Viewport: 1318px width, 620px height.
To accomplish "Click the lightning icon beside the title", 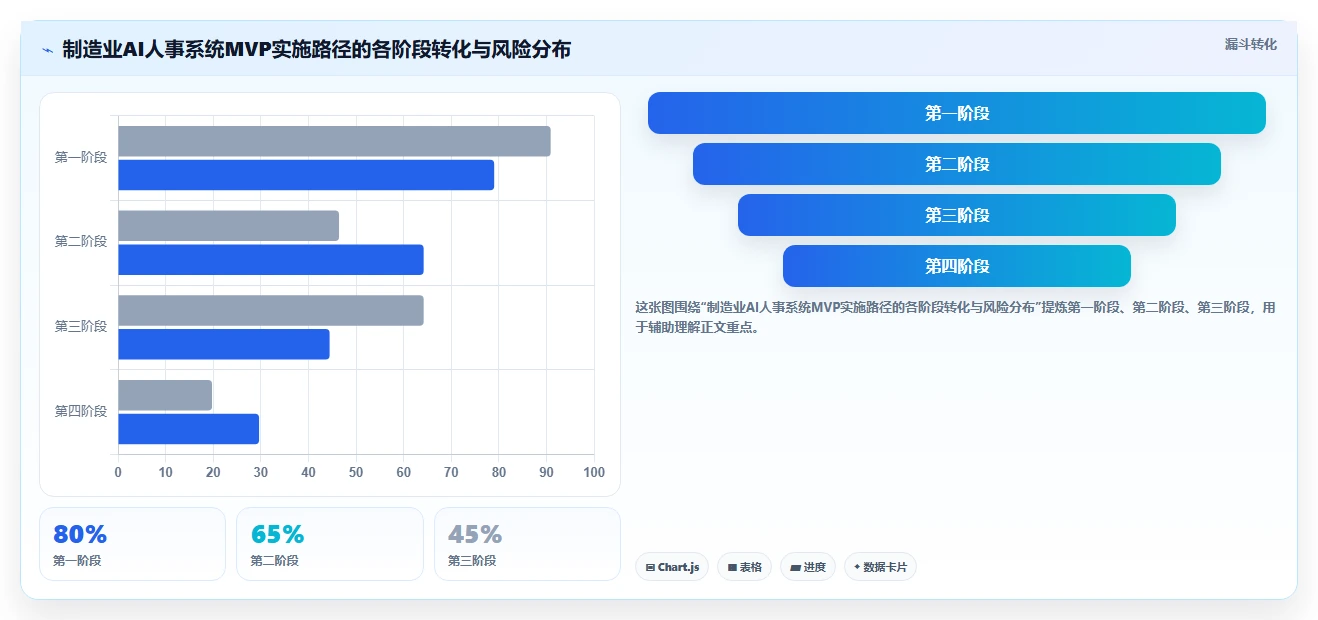I will 48,50.
